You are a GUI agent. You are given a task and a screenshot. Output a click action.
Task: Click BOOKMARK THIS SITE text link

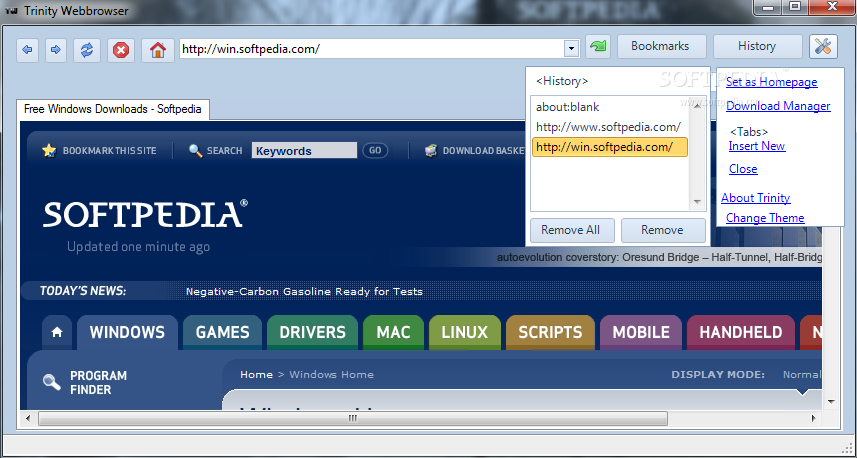click(109, 151)
